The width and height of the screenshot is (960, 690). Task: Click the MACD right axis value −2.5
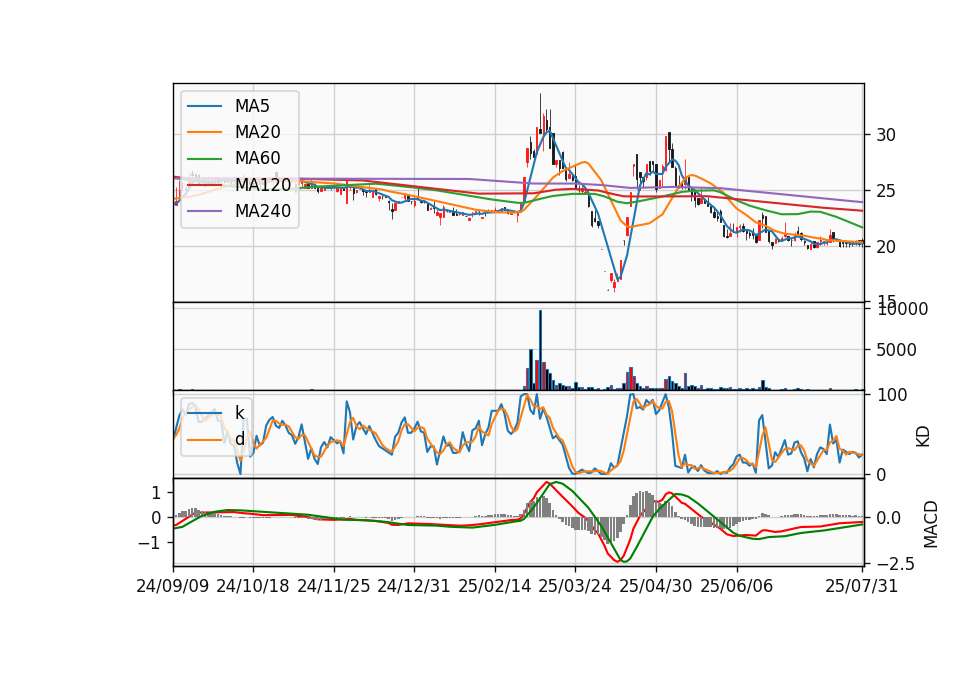coord(895,563)
